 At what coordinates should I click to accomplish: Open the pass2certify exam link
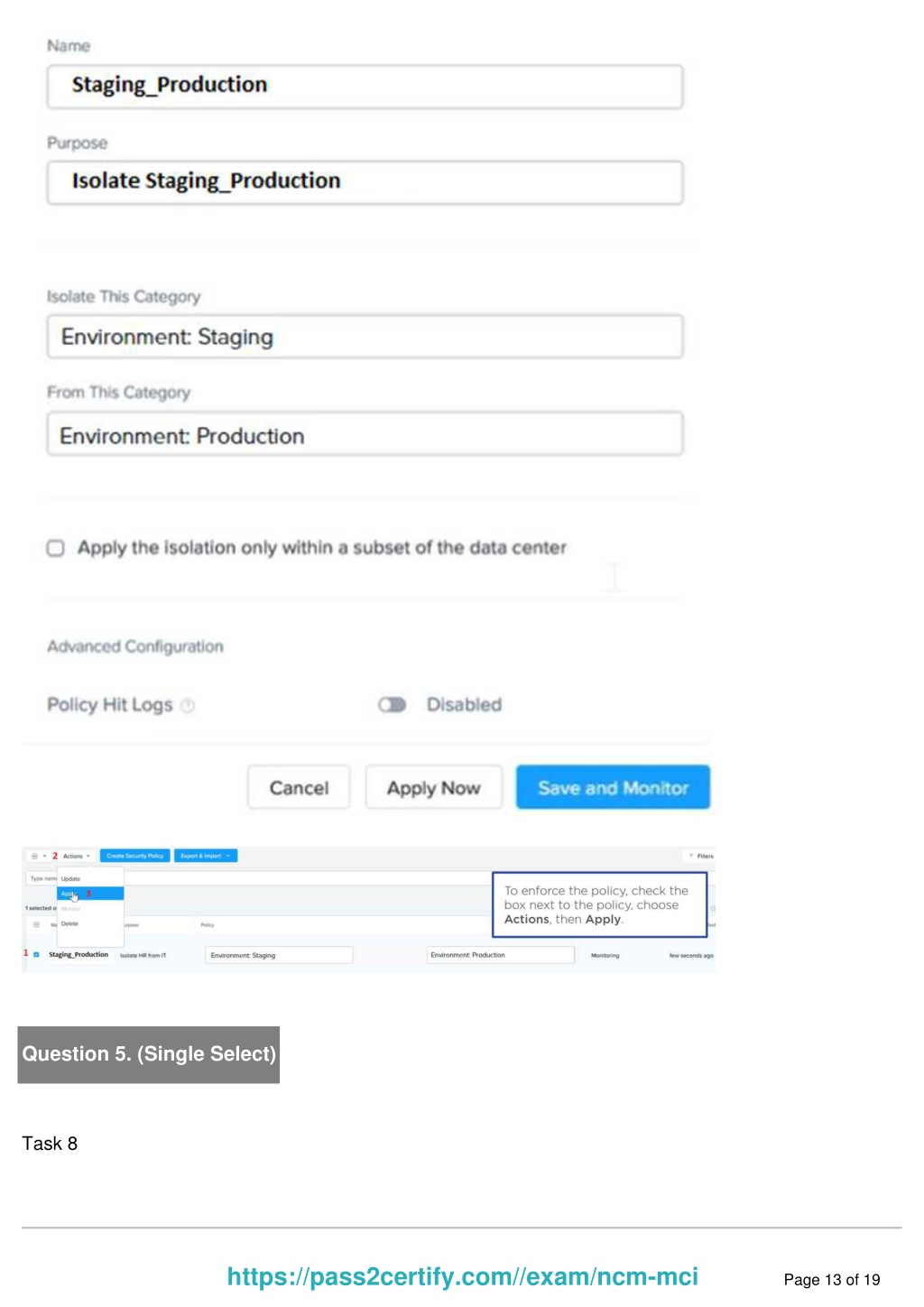tap(462, 1276)
